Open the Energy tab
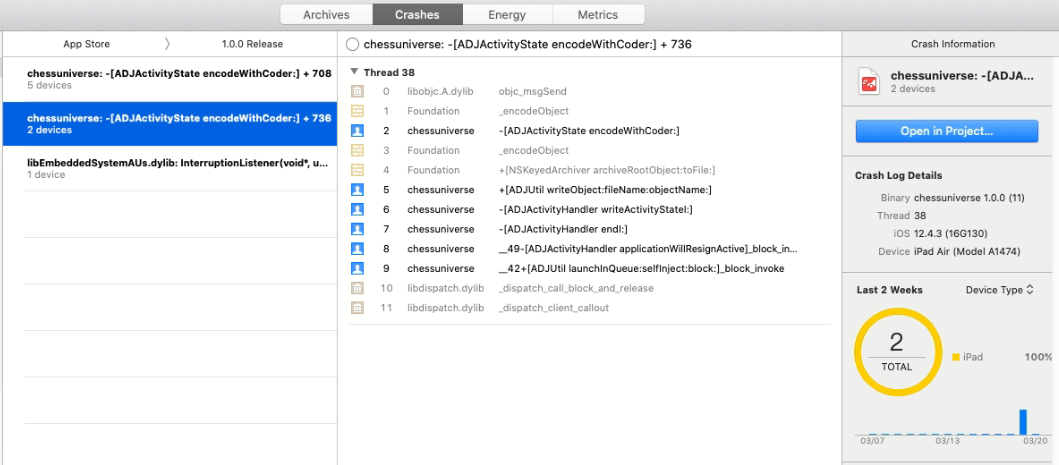 (x=508, y=14)
